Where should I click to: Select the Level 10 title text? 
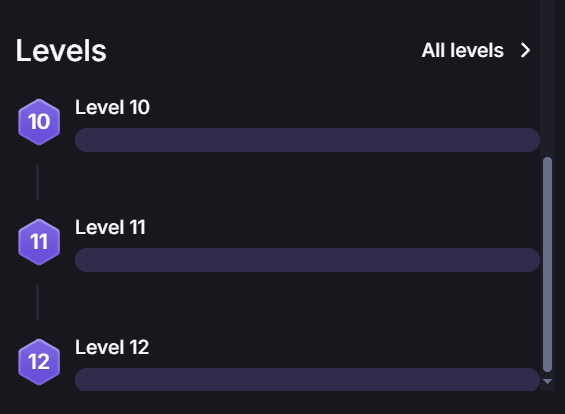click(112, 107)
